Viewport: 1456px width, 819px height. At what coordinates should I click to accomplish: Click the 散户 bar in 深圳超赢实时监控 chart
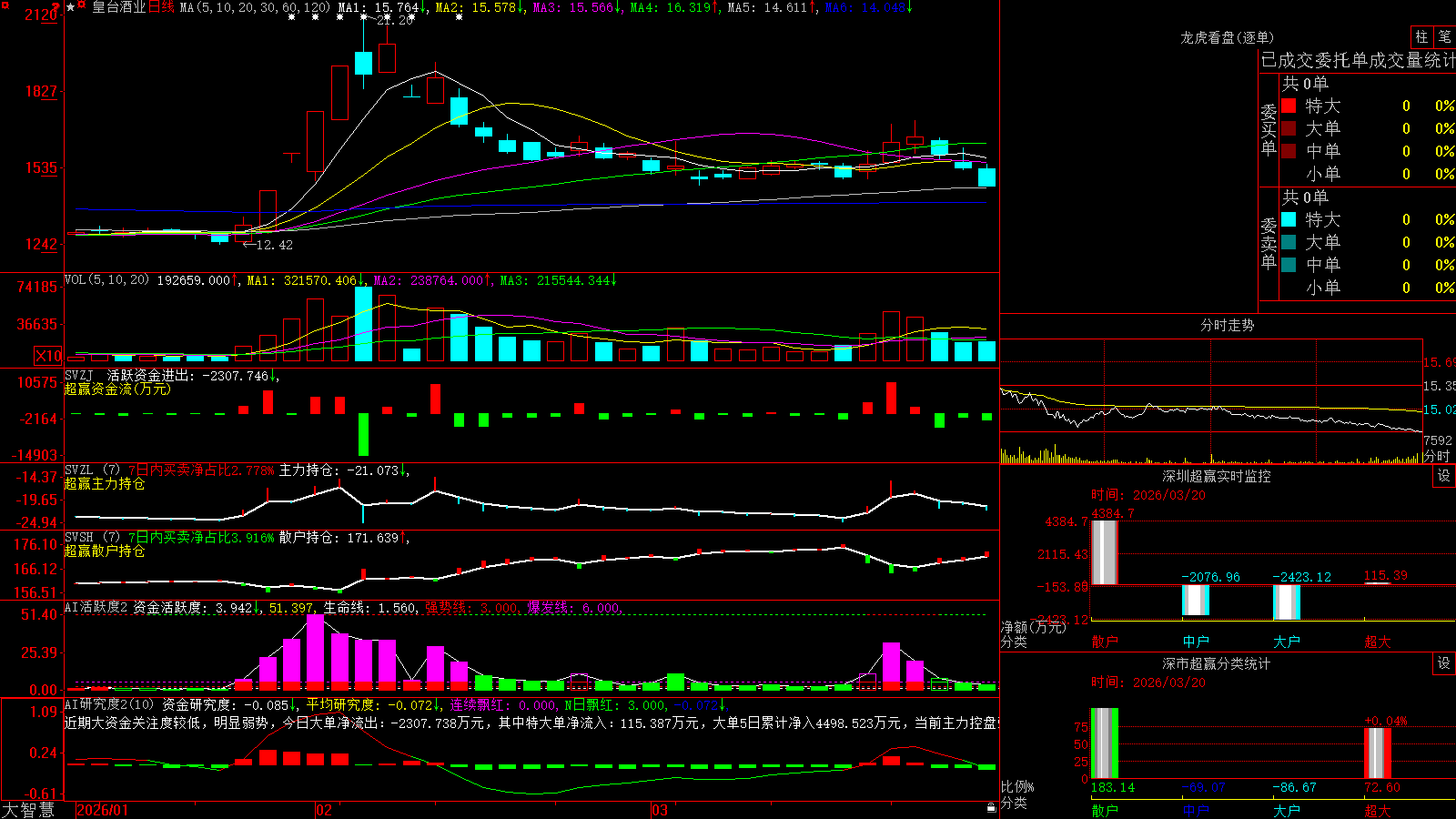(x=1104, y=552)
